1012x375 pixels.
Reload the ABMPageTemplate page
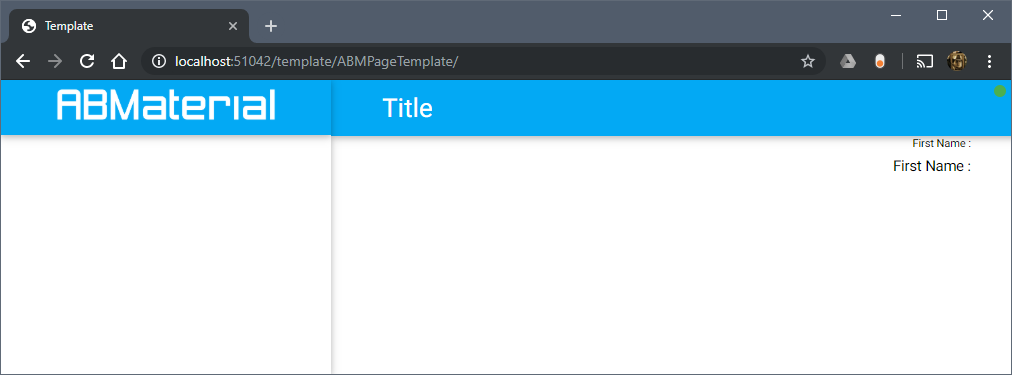tap(87, 61)
